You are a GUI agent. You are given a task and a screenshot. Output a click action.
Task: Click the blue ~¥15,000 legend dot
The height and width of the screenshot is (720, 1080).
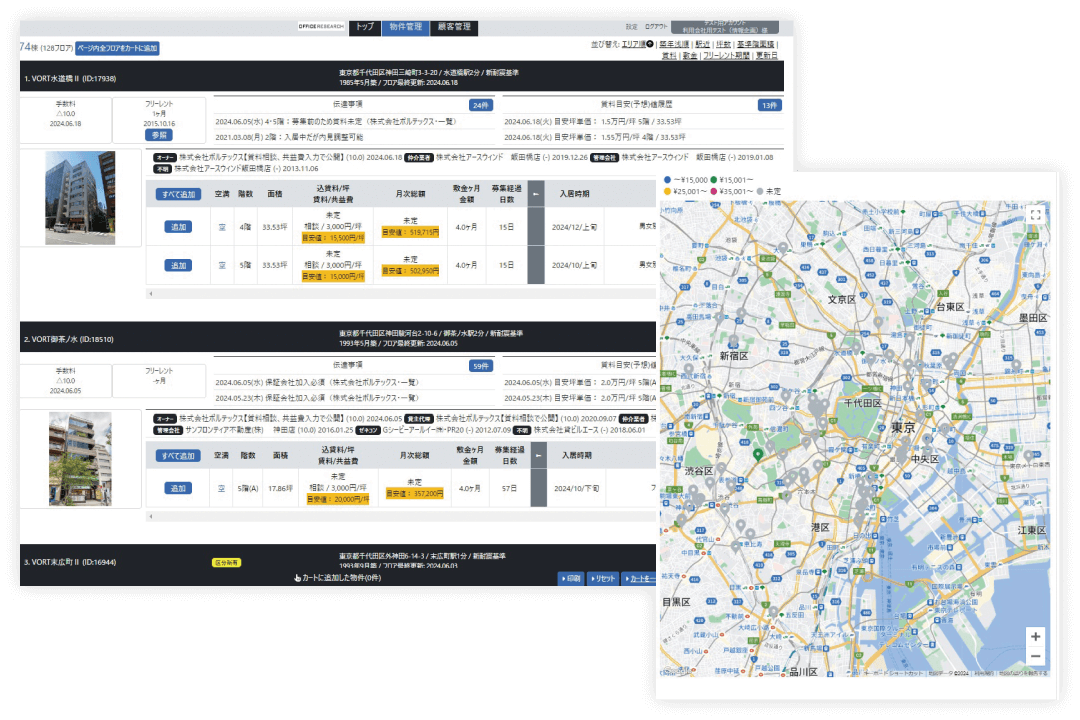point(667,180)
